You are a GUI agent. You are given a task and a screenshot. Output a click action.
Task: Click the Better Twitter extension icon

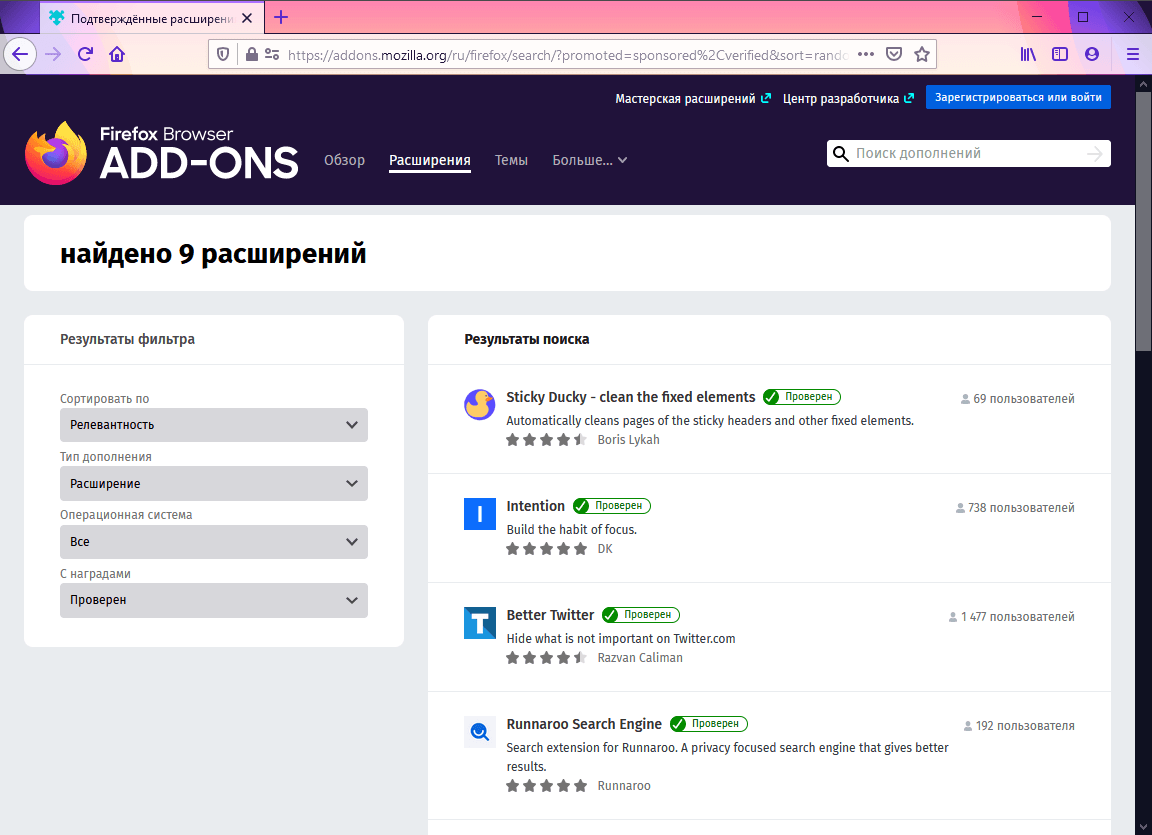(x=480, y=623)
